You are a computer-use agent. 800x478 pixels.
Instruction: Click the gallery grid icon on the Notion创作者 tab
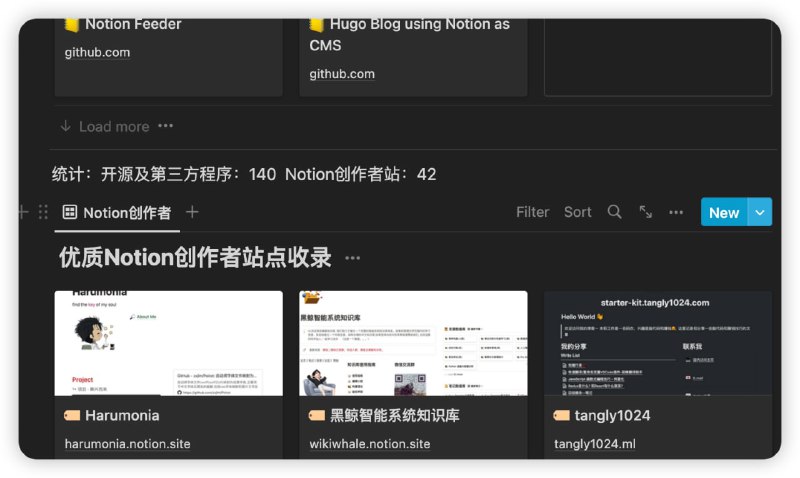point(69,212)
